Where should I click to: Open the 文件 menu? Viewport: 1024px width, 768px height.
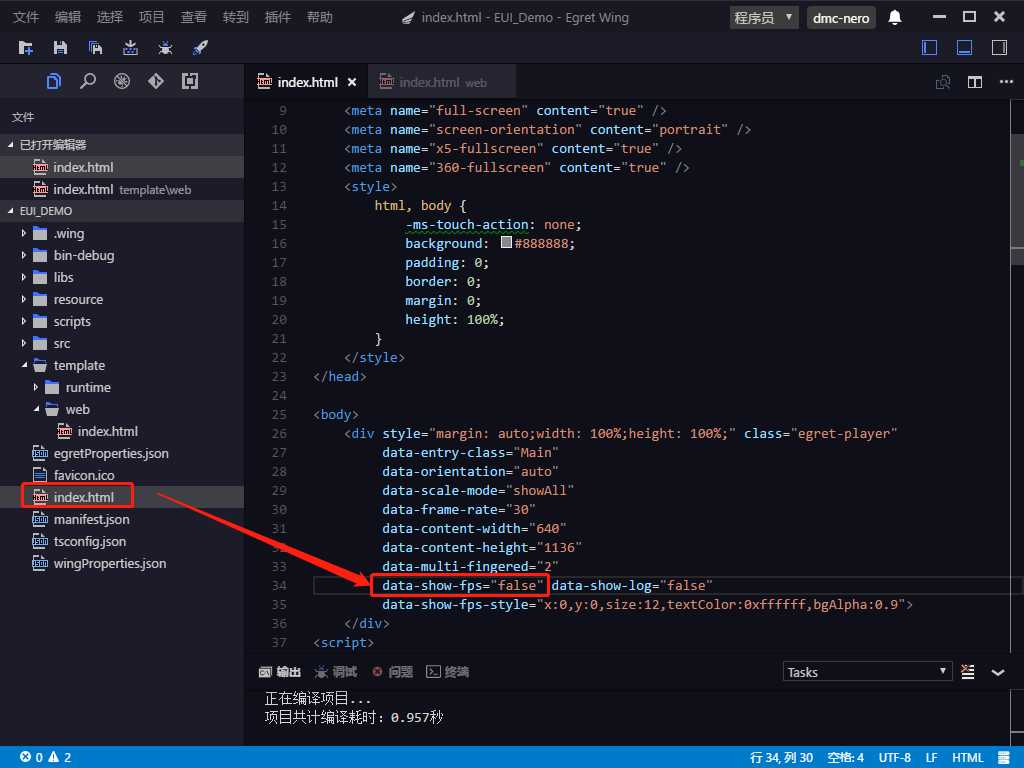point(26,17)
